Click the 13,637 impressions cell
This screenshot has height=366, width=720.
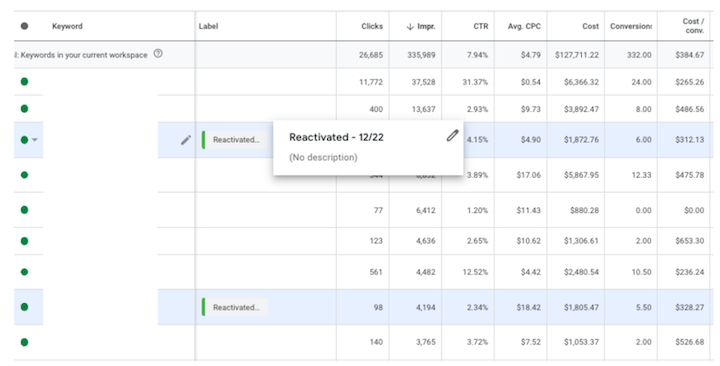425,109
